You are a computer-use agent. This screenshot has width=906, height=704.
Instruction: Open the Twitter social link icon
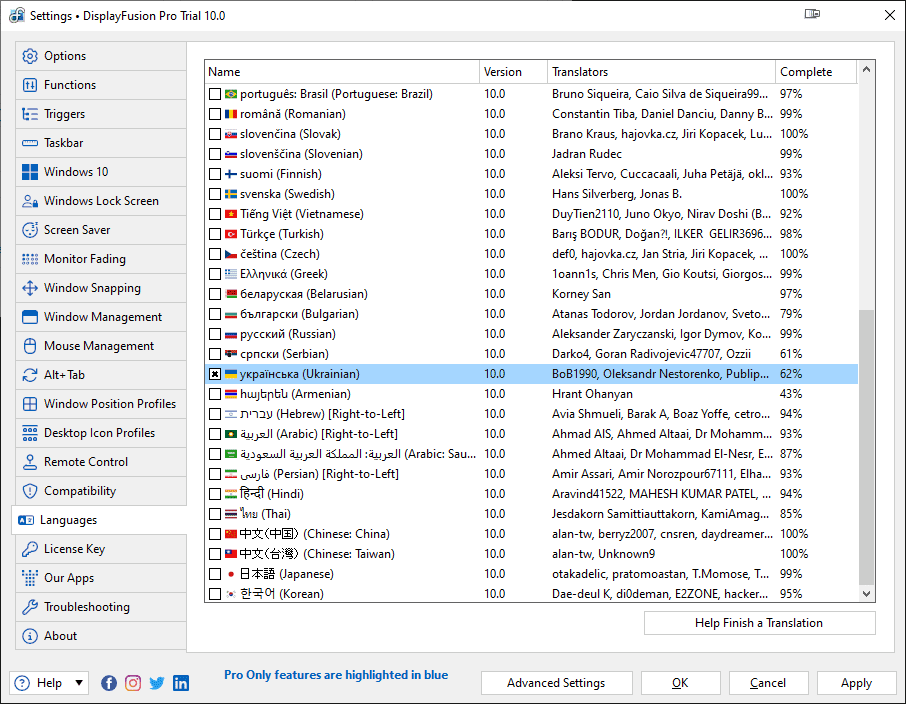[157, 683]
